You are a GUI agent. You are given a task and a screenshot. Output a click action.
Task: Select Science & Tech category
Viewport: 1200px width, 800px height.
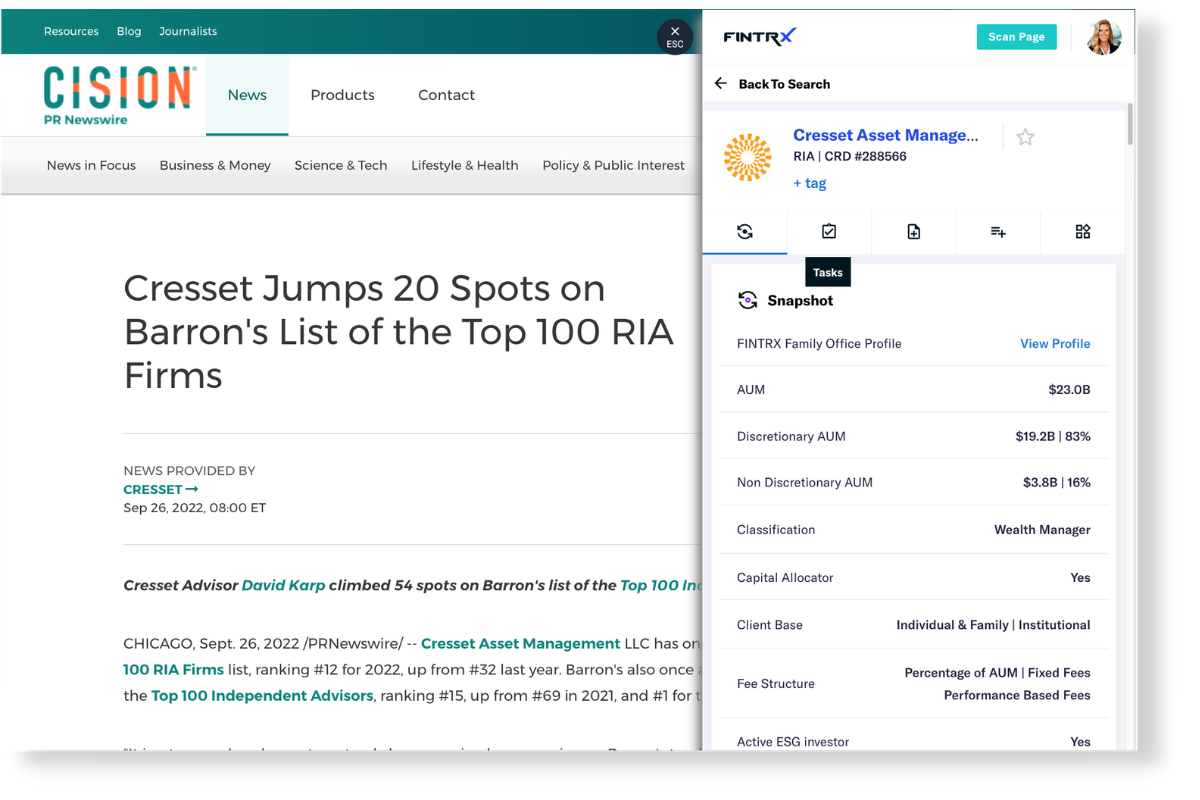(340, 165)
